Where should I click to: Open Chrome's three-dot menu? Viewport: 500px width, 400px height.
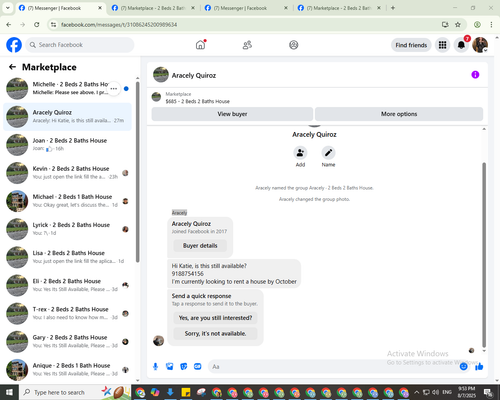(491, 25)
